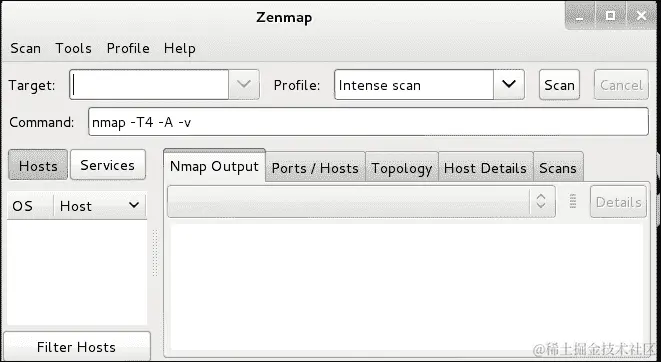Maximize the Zenmap window
The height and width of the screenshot is (362, 661).
pyautogui.click(x=610, y=16)
